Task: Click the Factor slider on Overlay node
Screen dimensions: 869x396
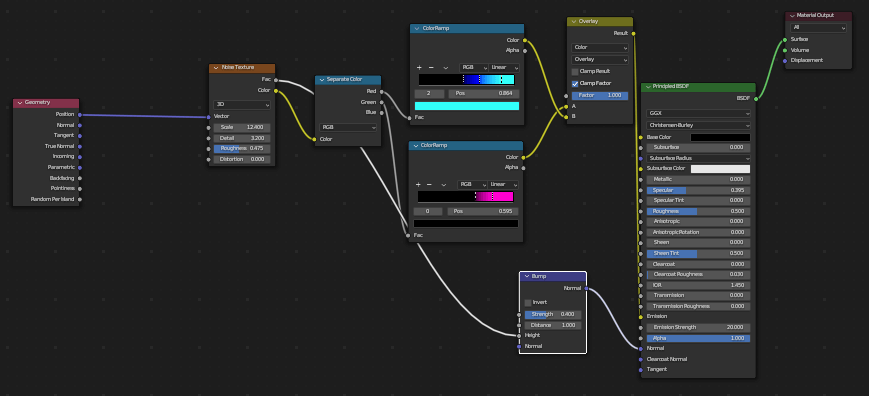Action: point(600,96)
